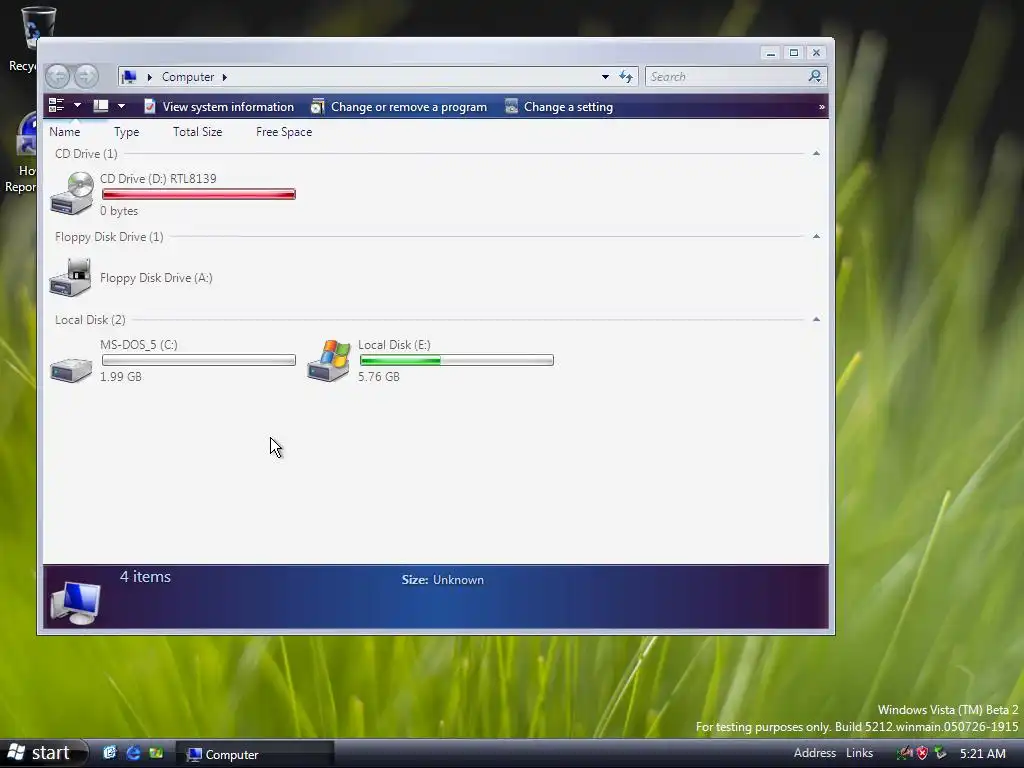Click the Computer breadcrumb in address bar
1024x768 pixels.
point(188,77)
